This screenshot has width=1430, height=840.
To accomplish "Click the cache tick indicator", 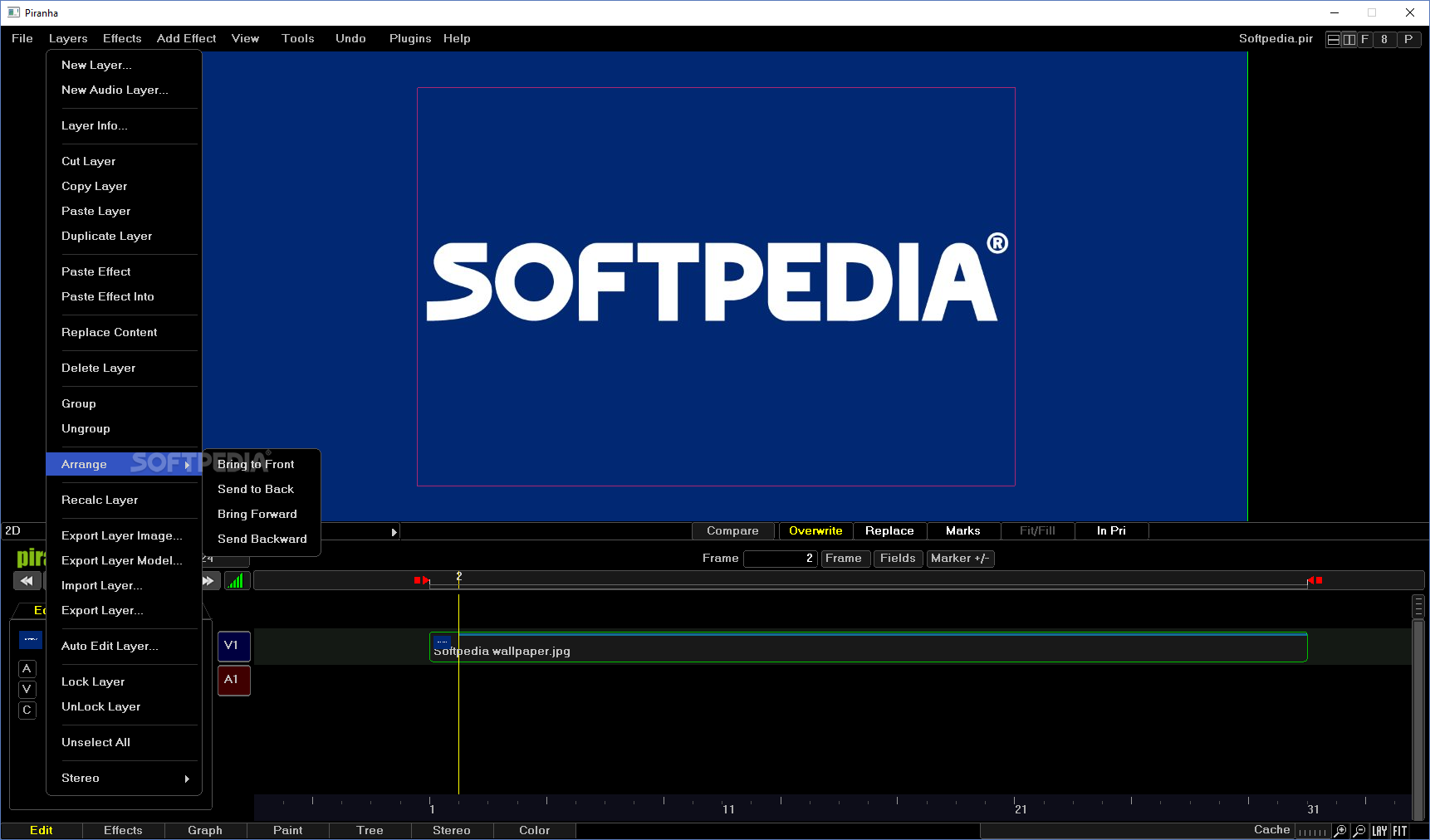I will 1312,832.
